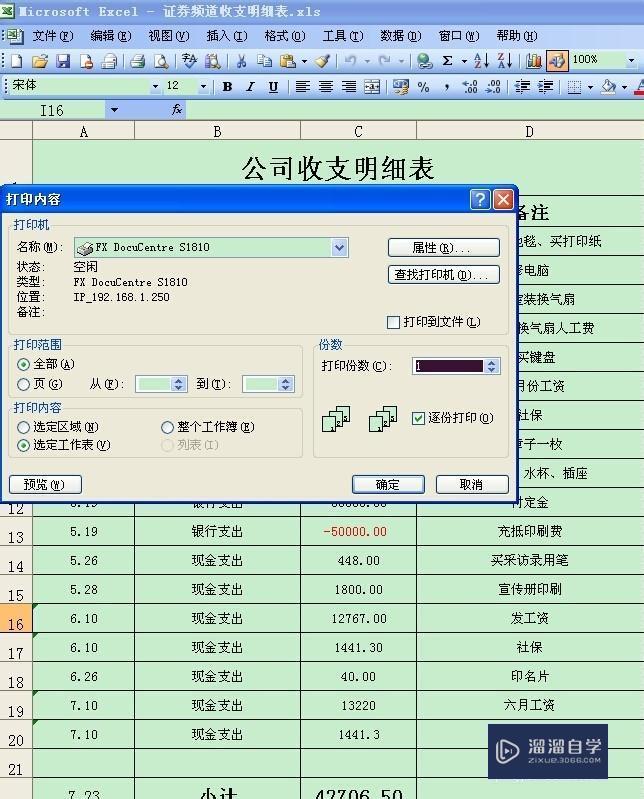Select the 选定区域 radio button
The width and height of the screenshot is (644, 799).
[x=23, y=427]
